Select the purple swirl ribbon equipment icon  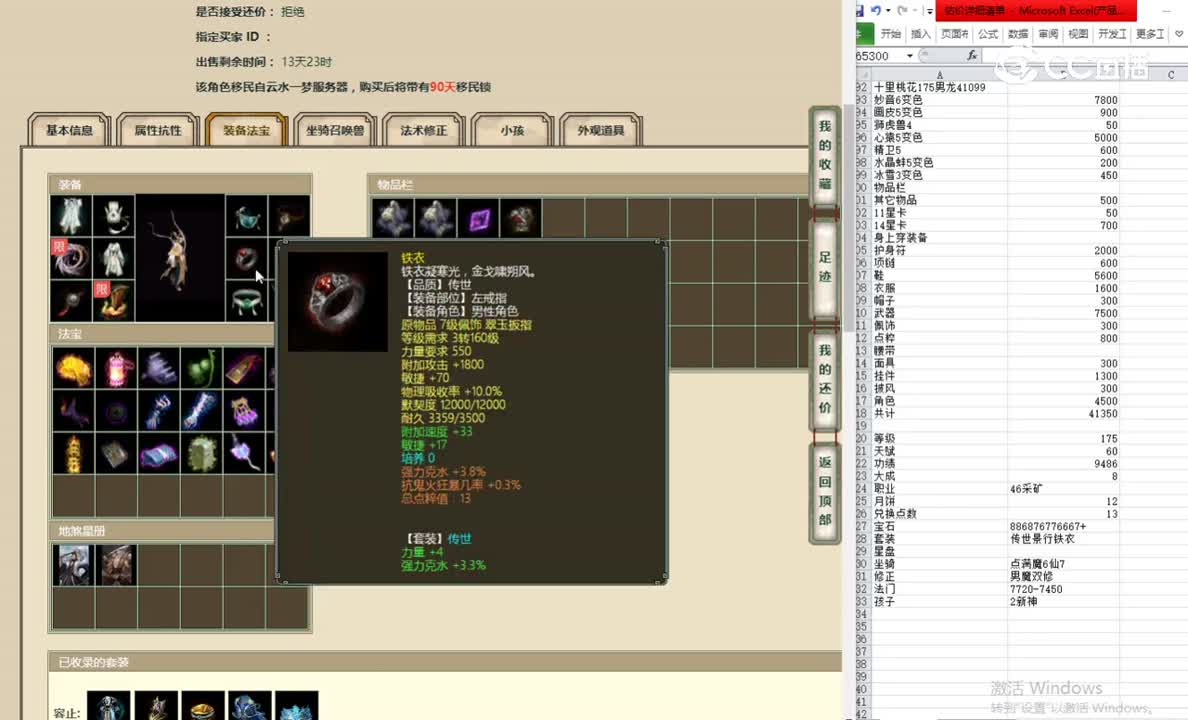71,258
